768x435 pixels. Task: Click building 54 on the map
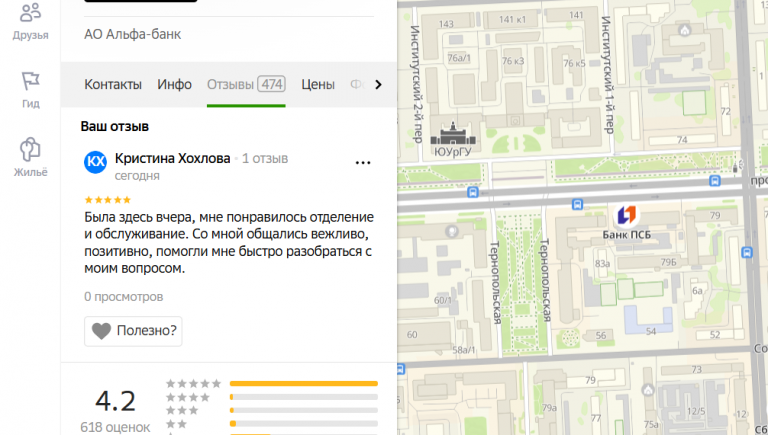coord(651,331)
